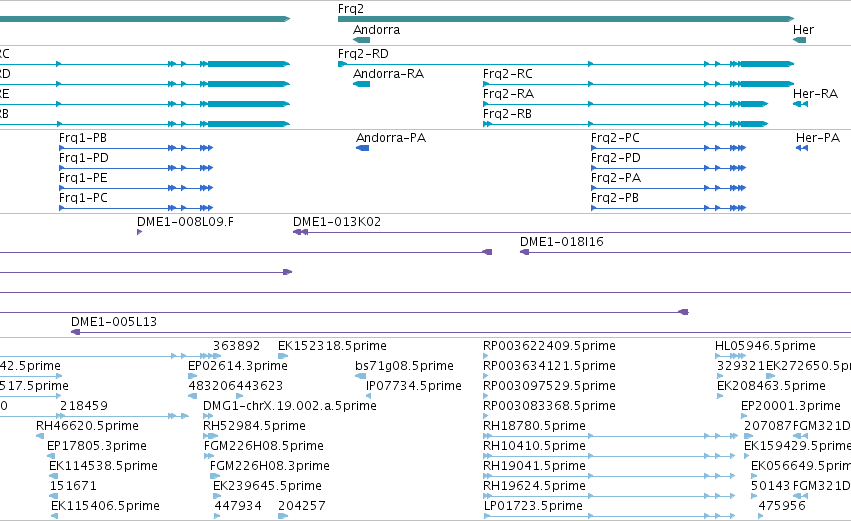
Task: Open RH52984.5prime EST
Action: click(x=254, y=426)
